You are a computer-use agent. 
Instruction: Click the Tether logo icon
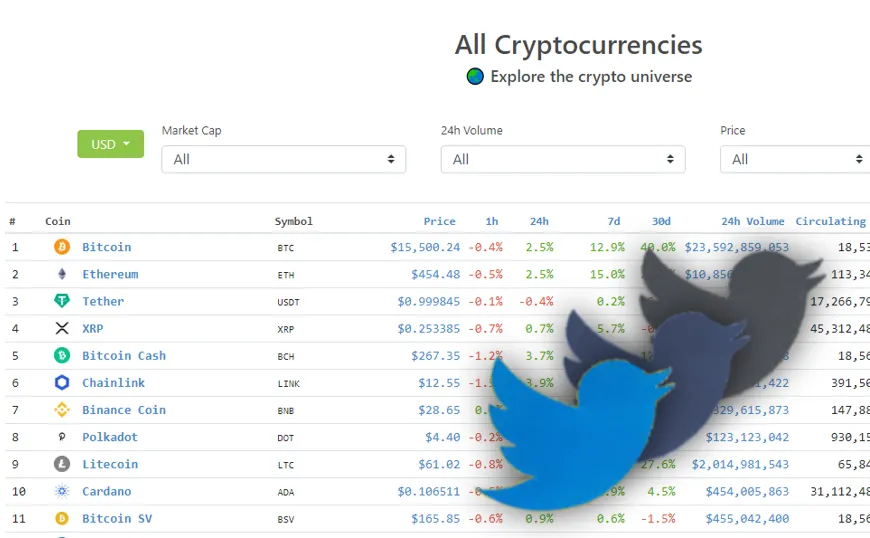[62, 301]
